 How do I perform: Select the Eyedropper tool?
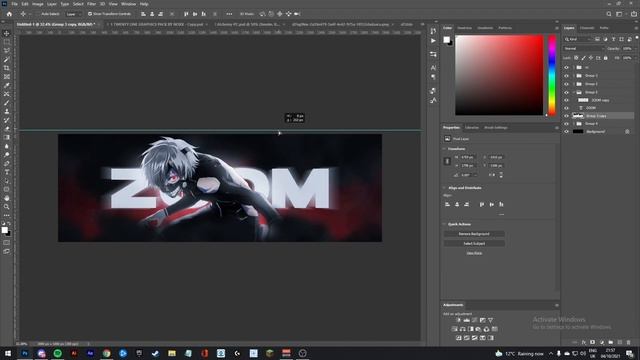point(7,85)
